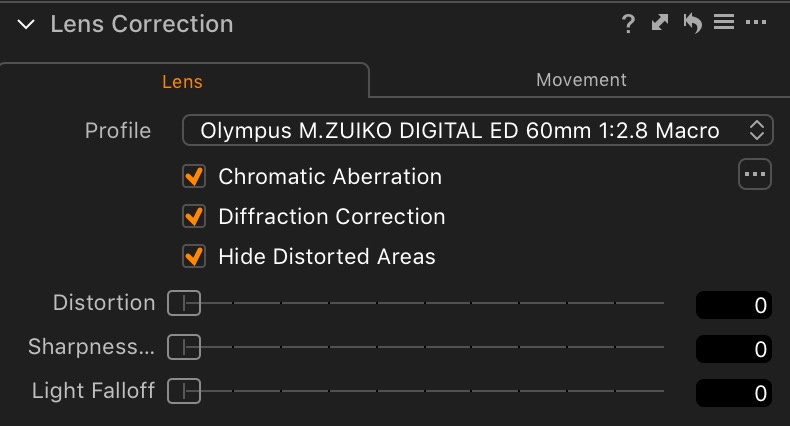Click the Light Falloff slider handle
Screen dimensions: 790x426
[x=184, y=391]
